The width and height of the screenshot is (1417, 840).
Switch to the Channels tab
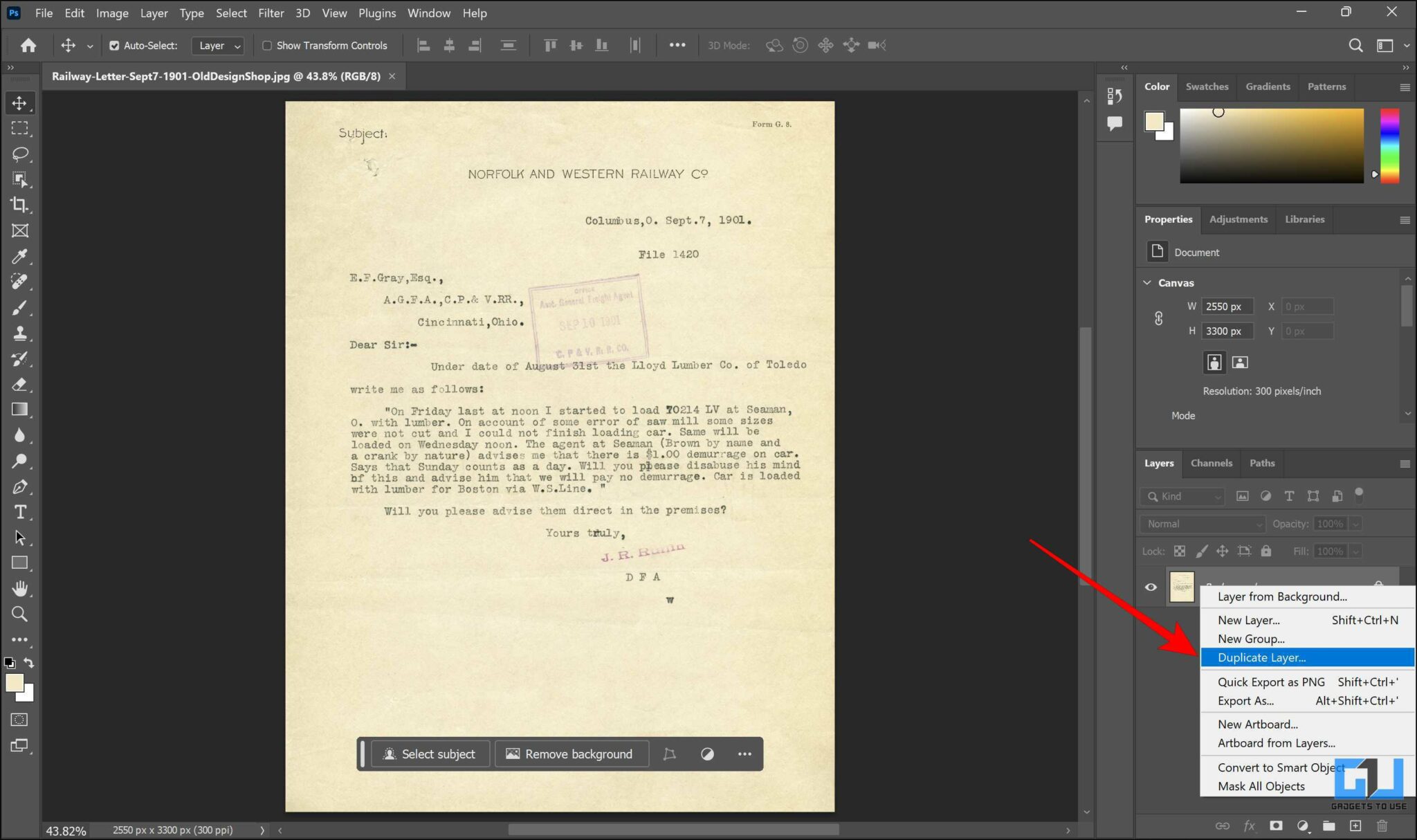pos(1212,463)
